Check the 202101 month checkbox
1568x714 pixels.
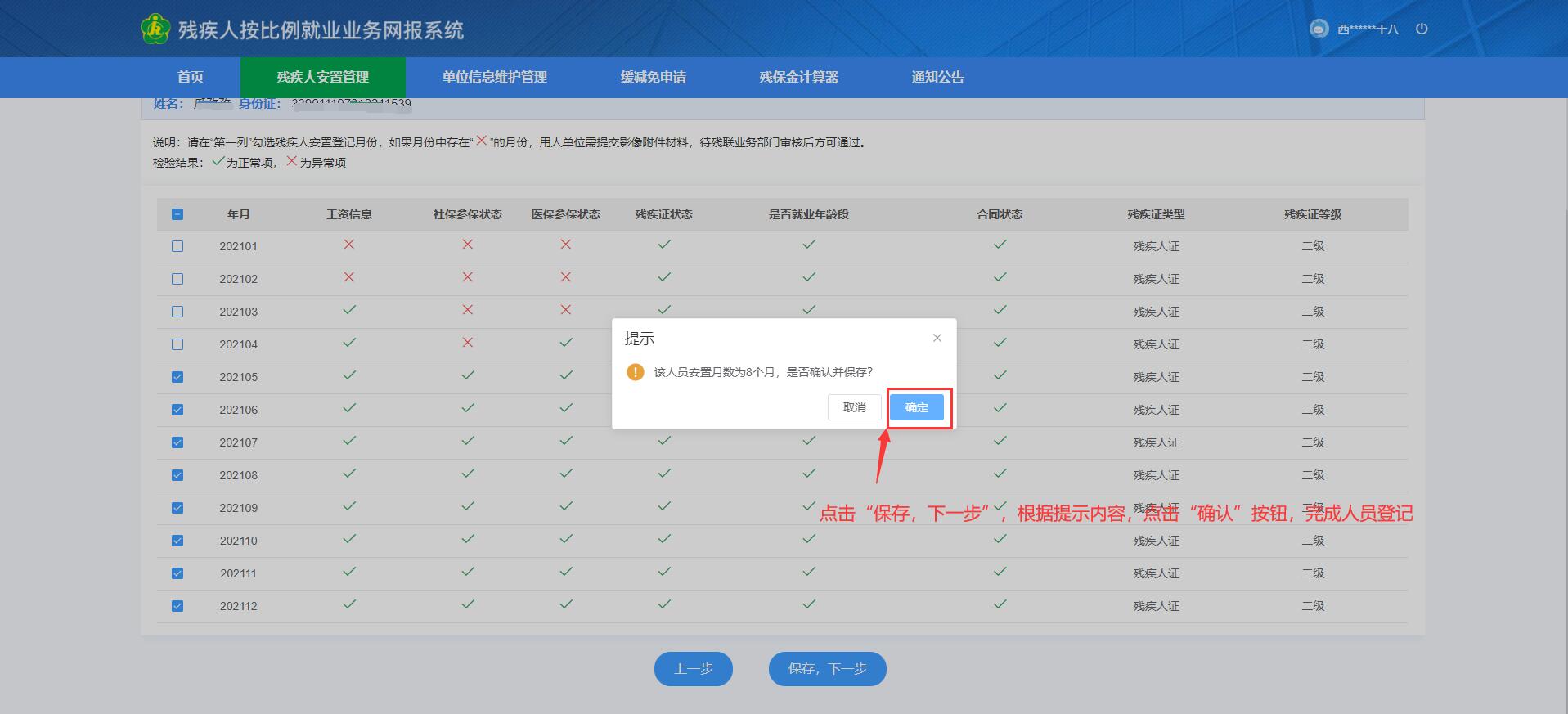click(x=177, y=246)
